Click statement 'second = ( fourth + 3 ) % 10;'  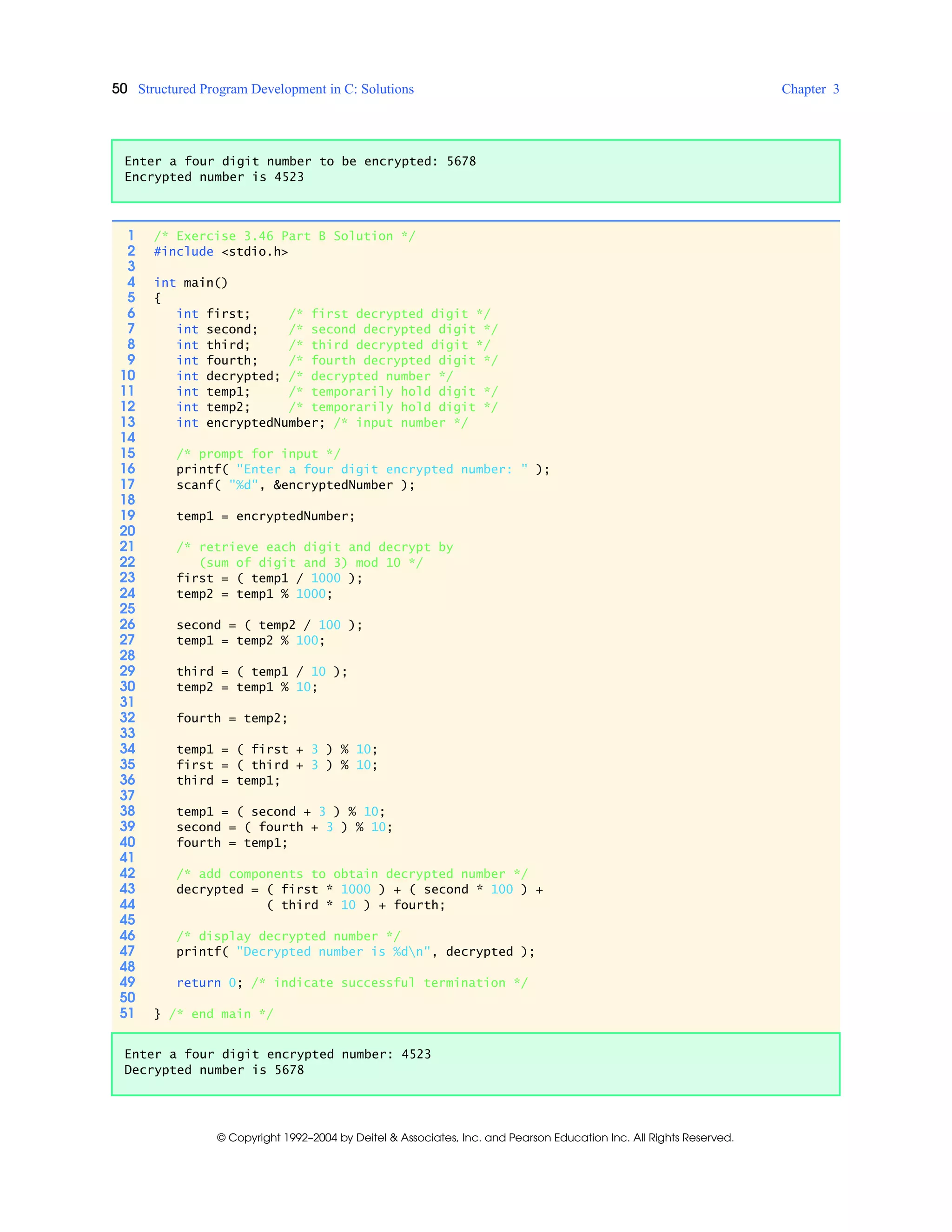(284, 828)
